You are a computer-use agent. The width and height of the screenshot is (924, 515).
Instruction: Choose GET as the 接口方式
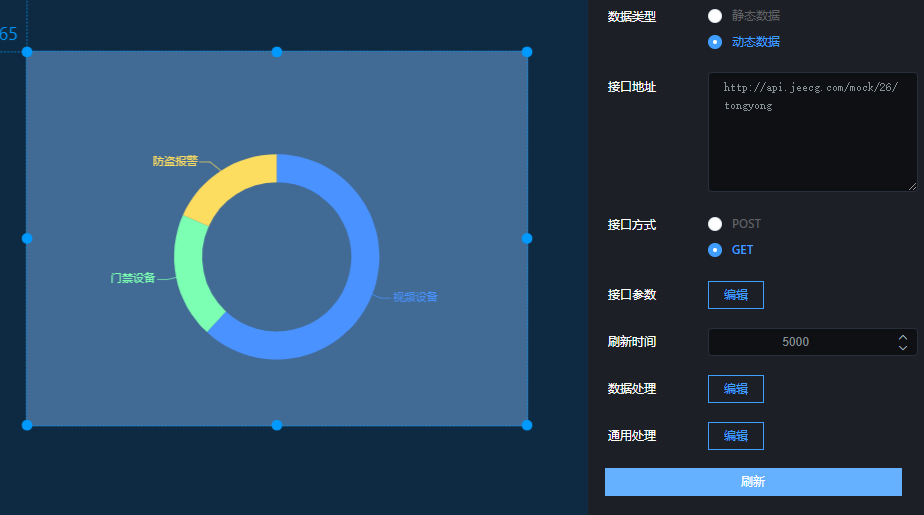click(715, 250)
